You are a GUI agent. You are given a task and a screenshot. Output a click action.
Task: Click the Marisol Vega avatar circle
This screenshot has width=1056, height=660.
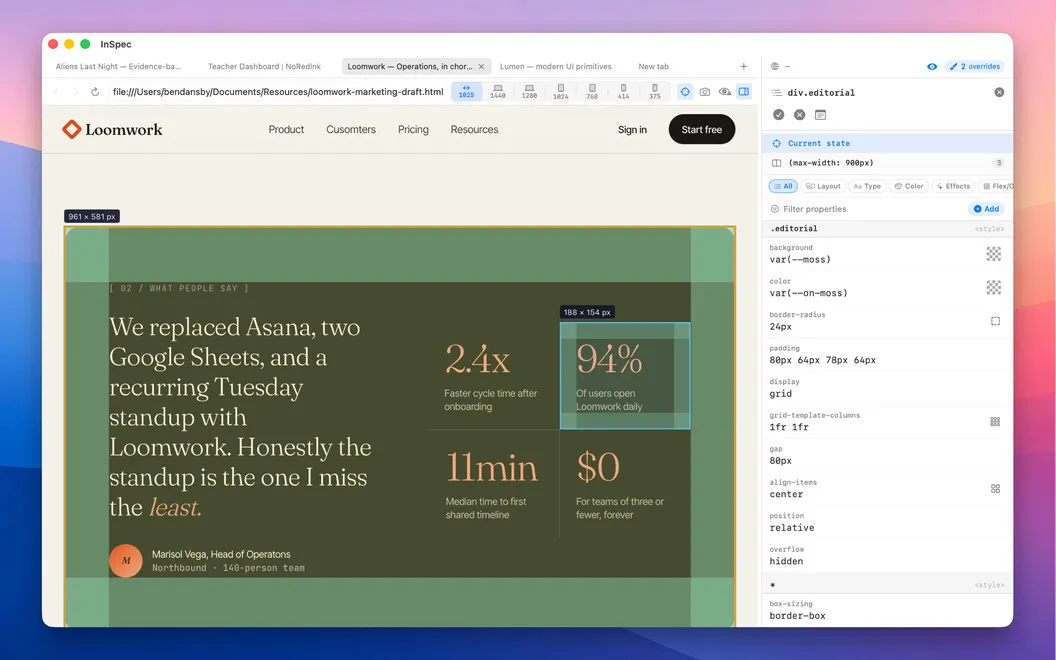point(126,560)
